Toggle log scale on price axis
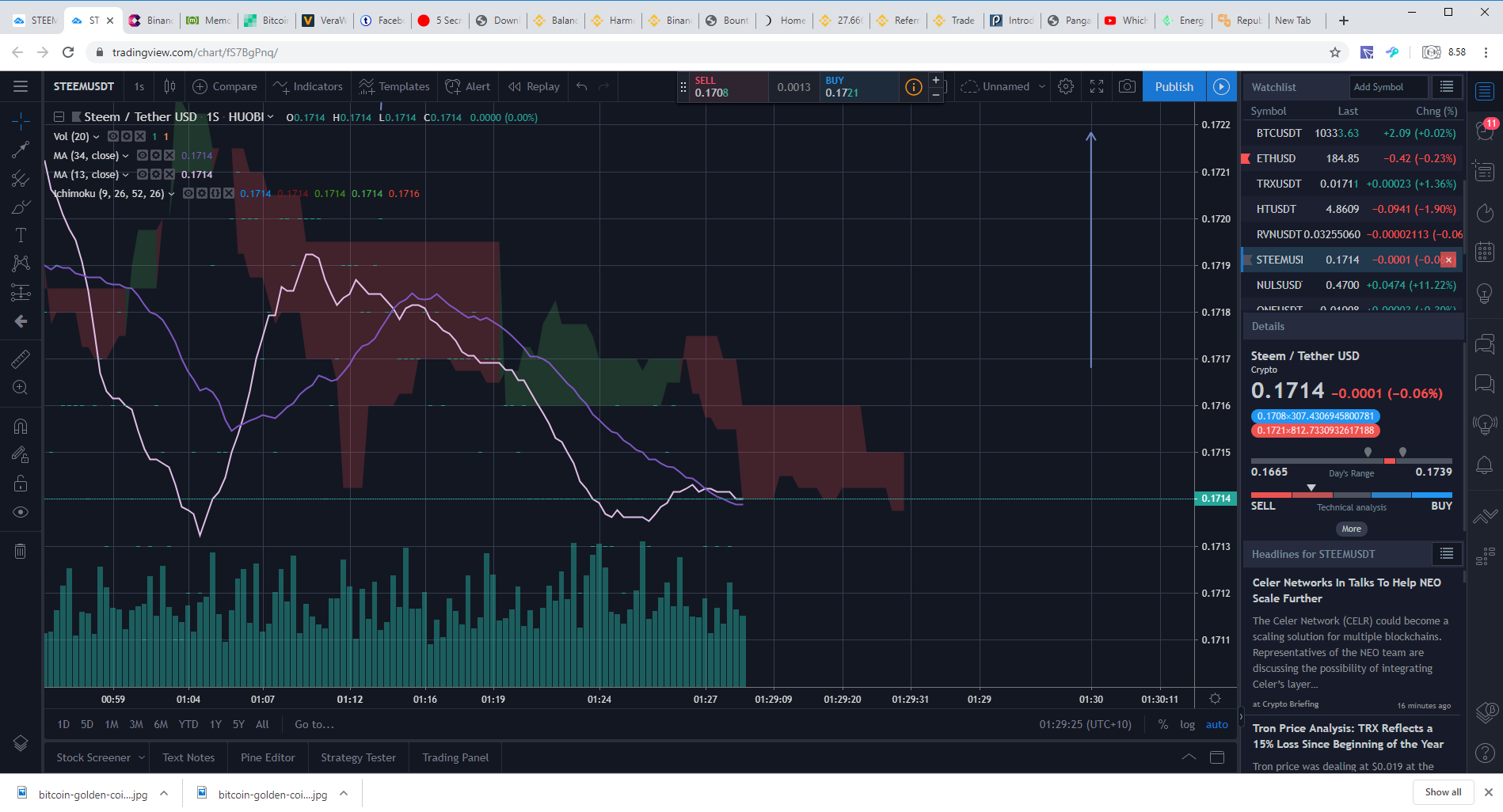The height and width of the screenshot is (812, 1503). pyautogui.click(x=1187, y=724)
